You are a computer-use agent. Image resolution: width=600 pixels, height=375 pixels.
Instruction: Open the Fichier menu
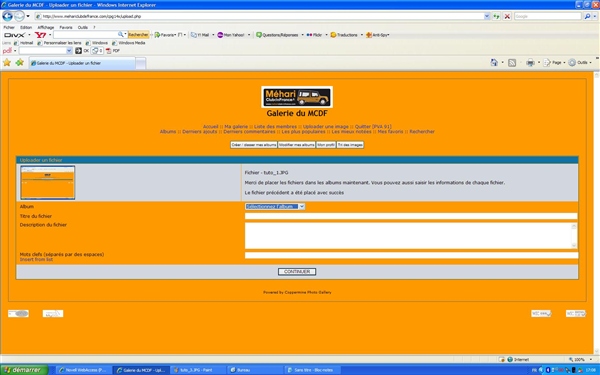[x=9, y=27]
